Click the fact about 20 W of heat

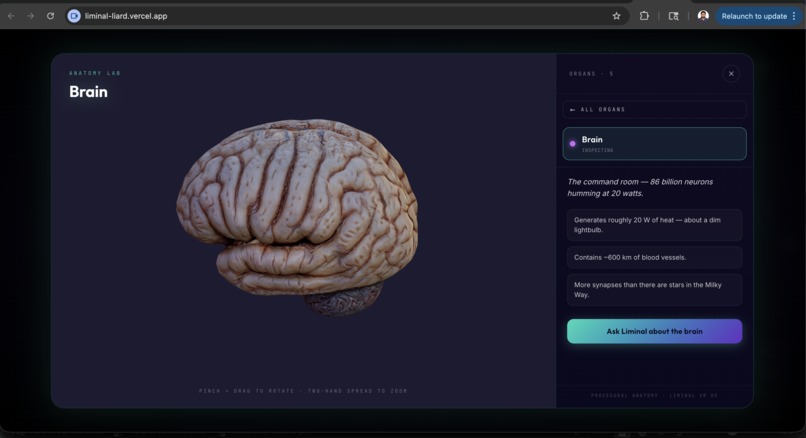pyautogui.click(x=654, y=225)
